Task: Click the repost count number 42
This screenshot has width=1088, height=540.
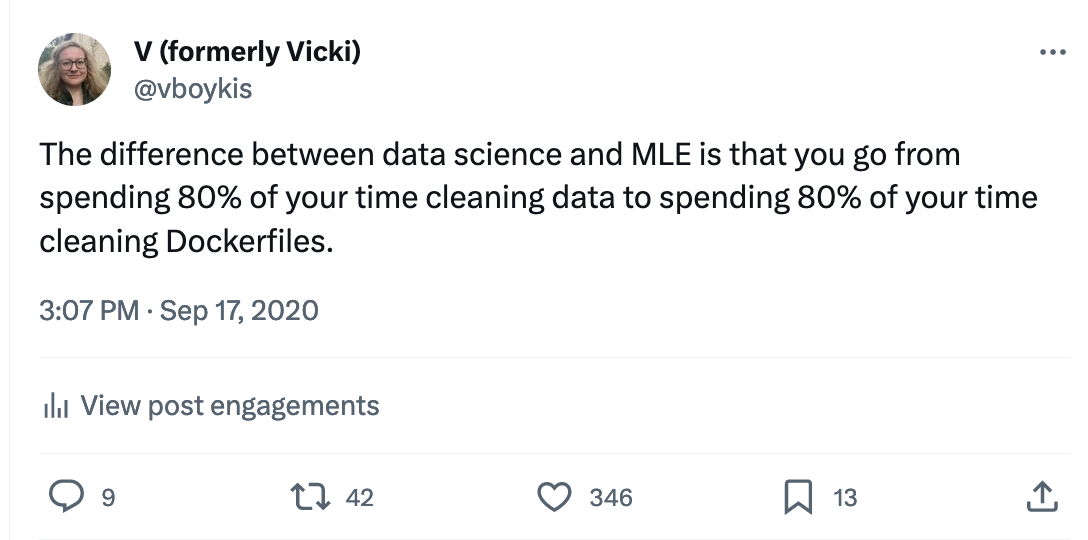Action: (359, 497)
